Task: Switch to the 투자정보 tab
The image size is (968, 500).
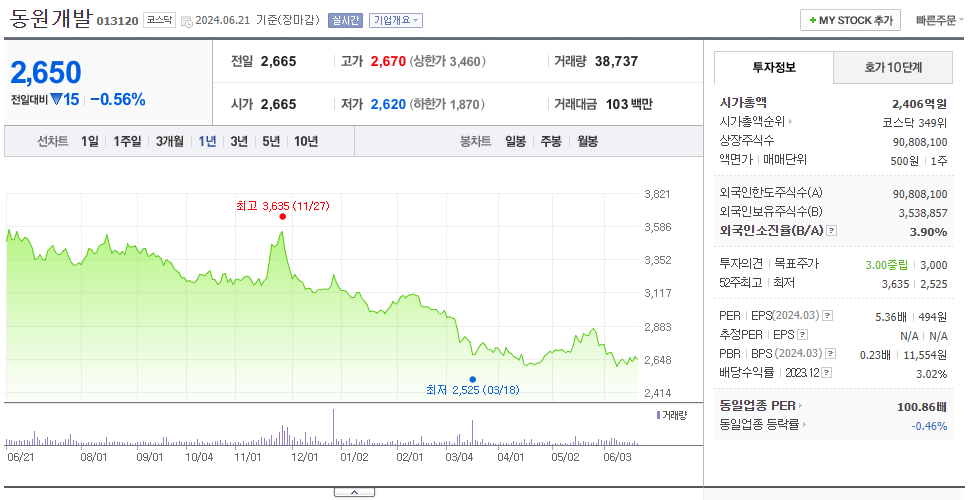Action: coord(774,67)
